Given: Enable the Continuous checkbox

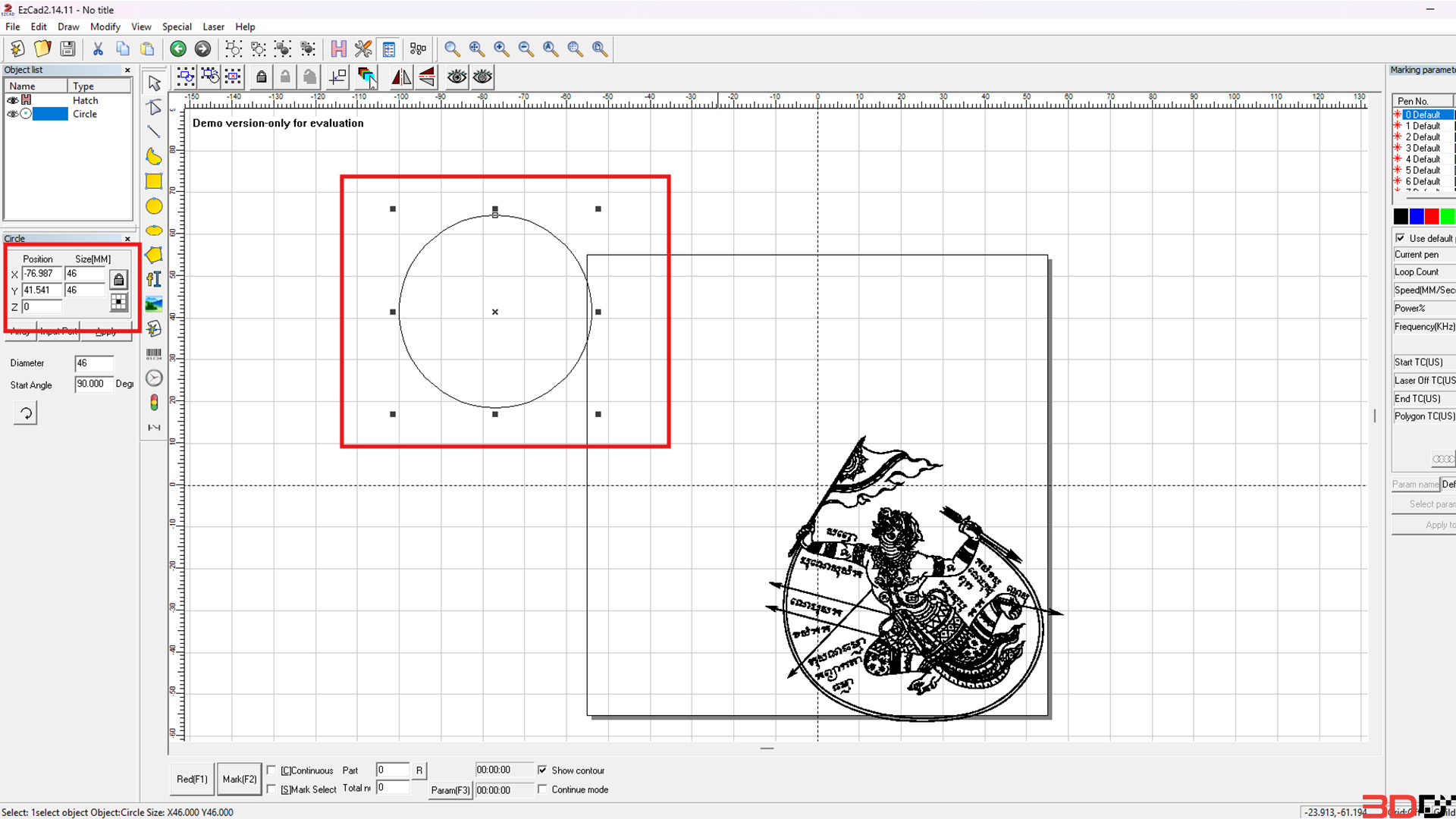Looking at the screenshot, I should 271,770.
